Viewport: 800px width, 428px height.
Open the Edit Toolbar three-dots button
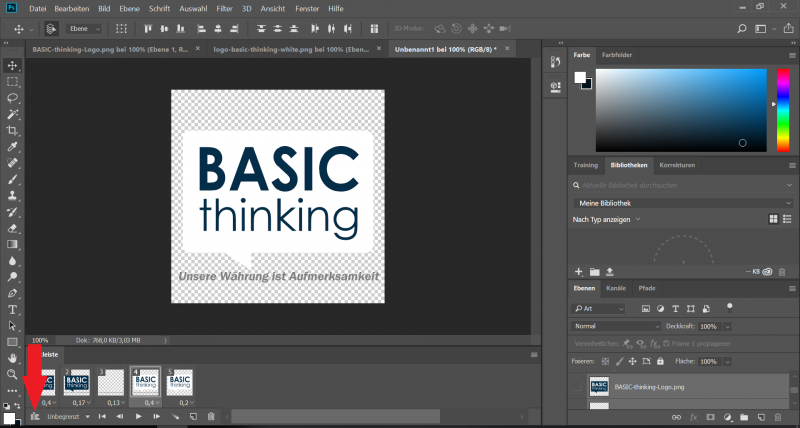12,391
